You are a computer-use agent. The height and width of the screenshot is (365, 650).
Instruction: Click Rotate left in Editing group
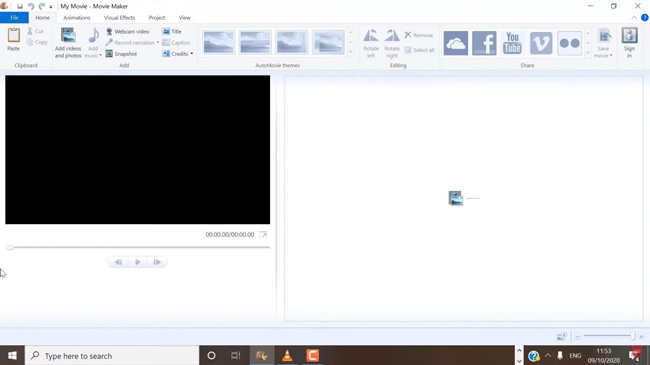point(371,43)
